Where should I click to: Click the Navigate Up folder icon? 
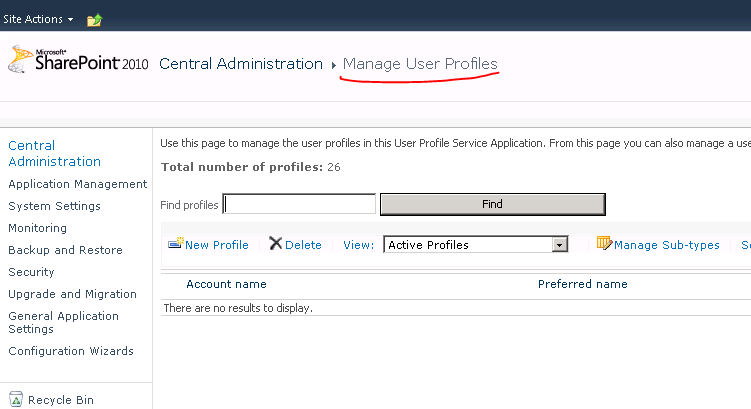click(95, 20)
